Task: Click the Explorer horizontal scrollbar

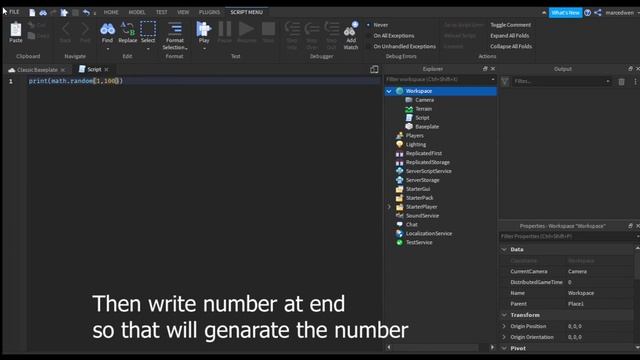Action: (x=435, y=347)
